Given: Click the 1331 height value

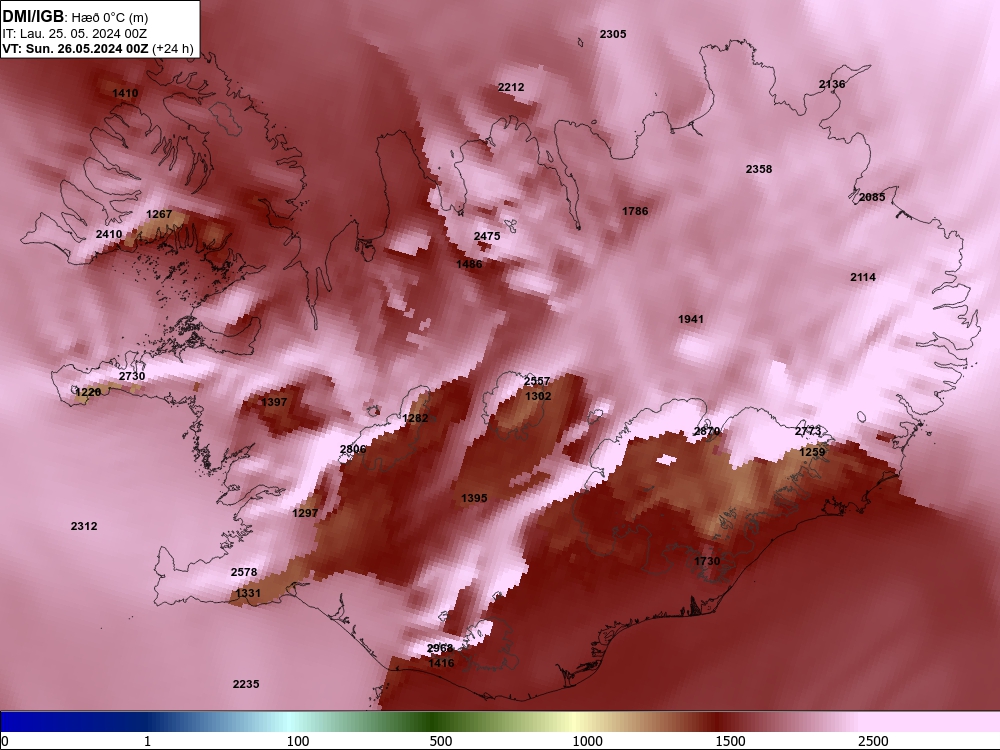Looking at the screenshot, I should click(248, 593).
